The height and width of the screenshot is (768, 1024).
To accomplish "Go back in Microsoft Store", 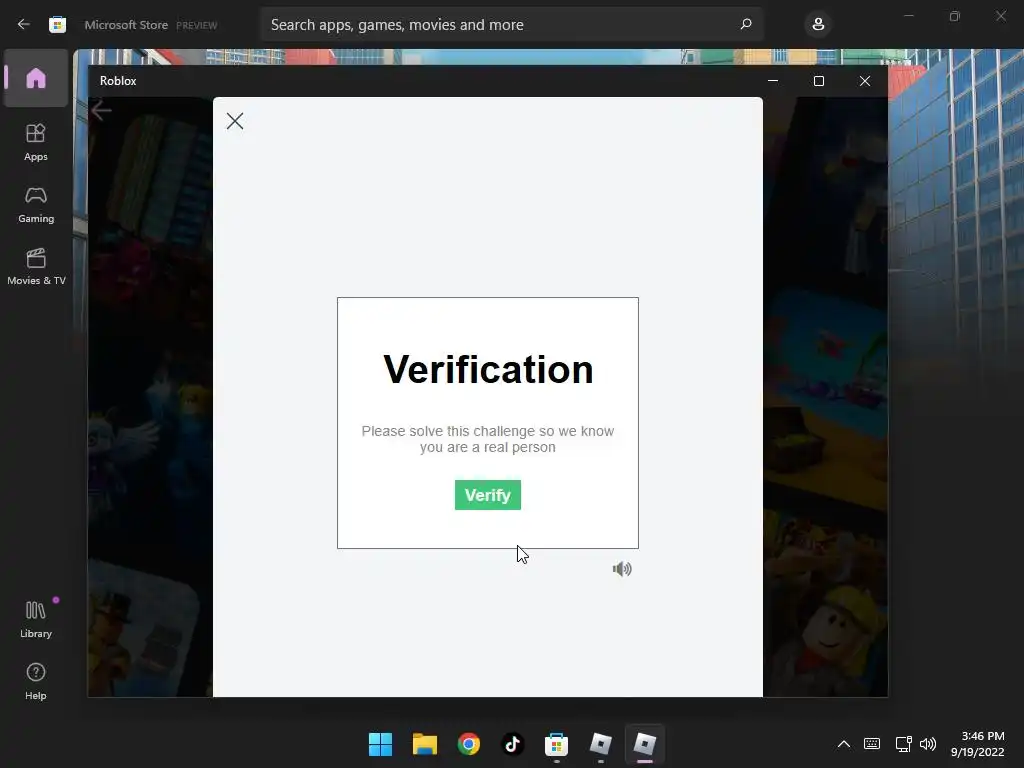I will coord(24,24).
